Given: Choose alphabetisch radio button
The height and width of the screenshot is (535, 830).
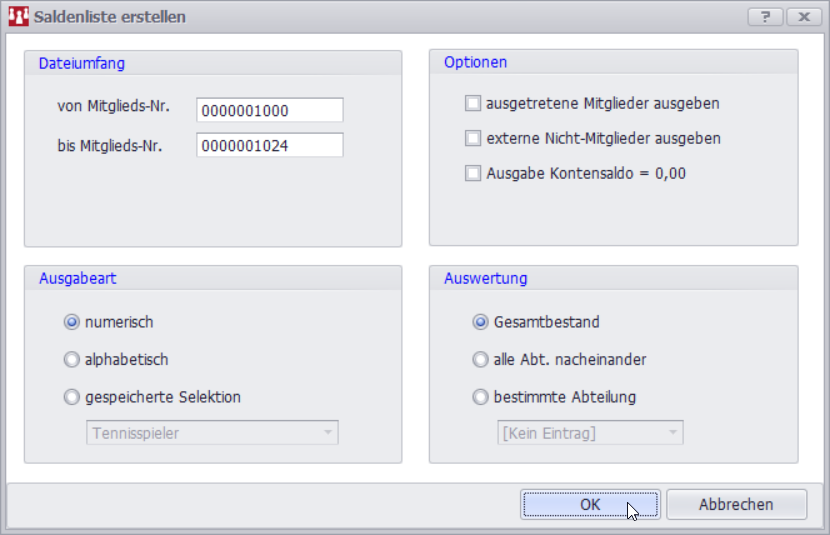Looking at the screenshot, I should point(72,359).
